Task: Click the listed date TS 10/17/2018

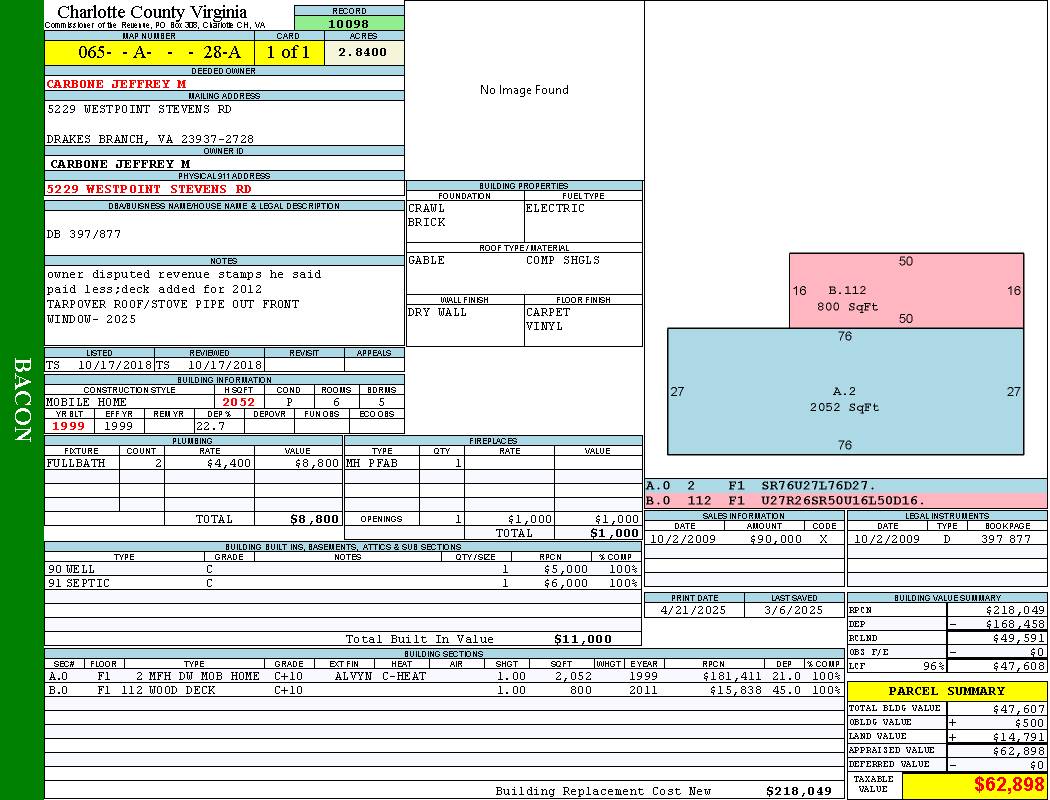Action: coord(99,365)
